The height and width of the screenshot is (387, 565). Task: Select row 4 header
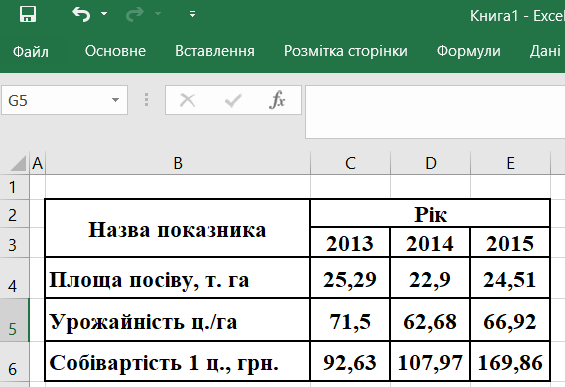click(x=14, y=278)
